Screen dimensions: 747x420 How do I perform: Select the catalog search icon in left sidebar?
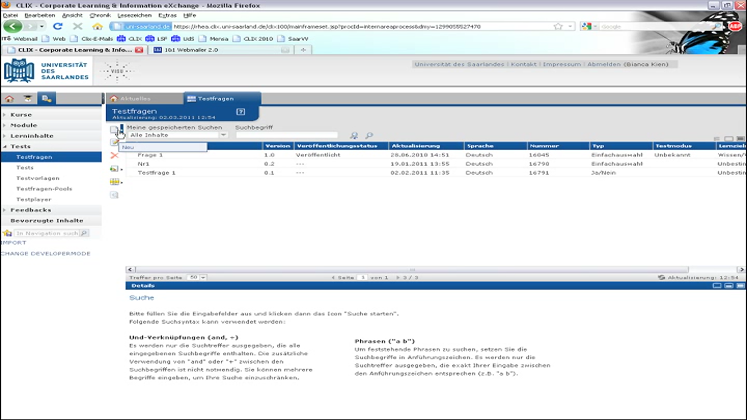[47, 98]
